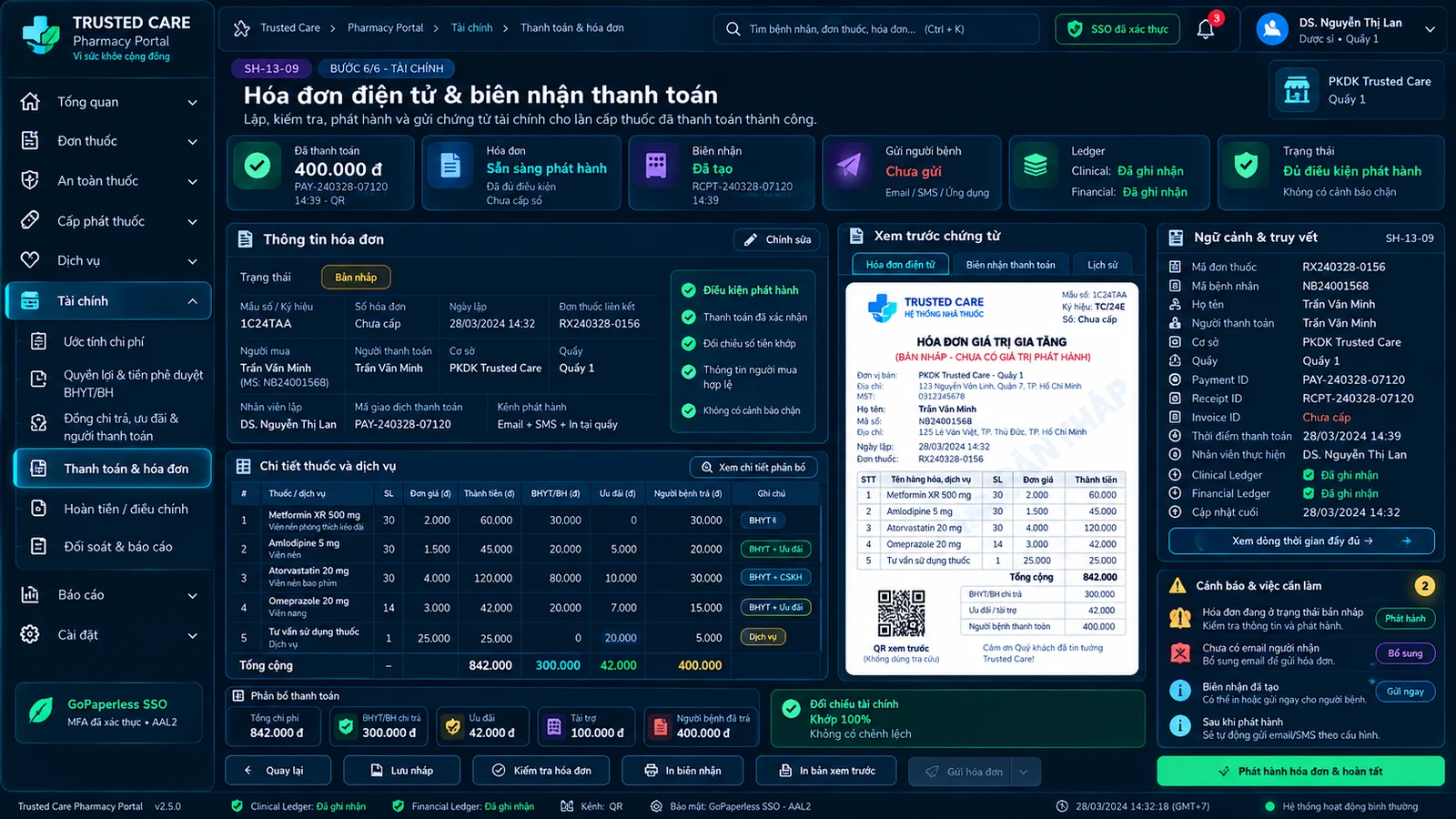The image size is (1456, 819).
Task: Click the user avatar icon
Action: point(1272,29)
